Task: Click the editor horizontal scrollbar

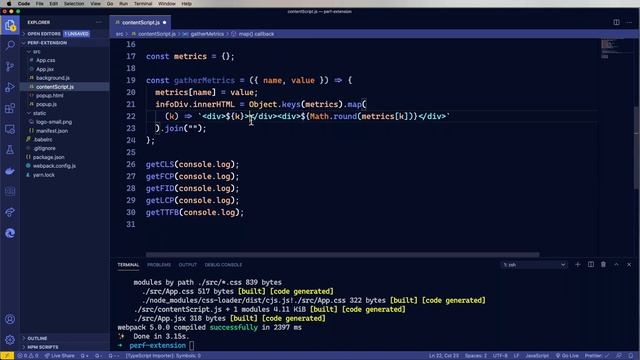Action: [342, 255]
